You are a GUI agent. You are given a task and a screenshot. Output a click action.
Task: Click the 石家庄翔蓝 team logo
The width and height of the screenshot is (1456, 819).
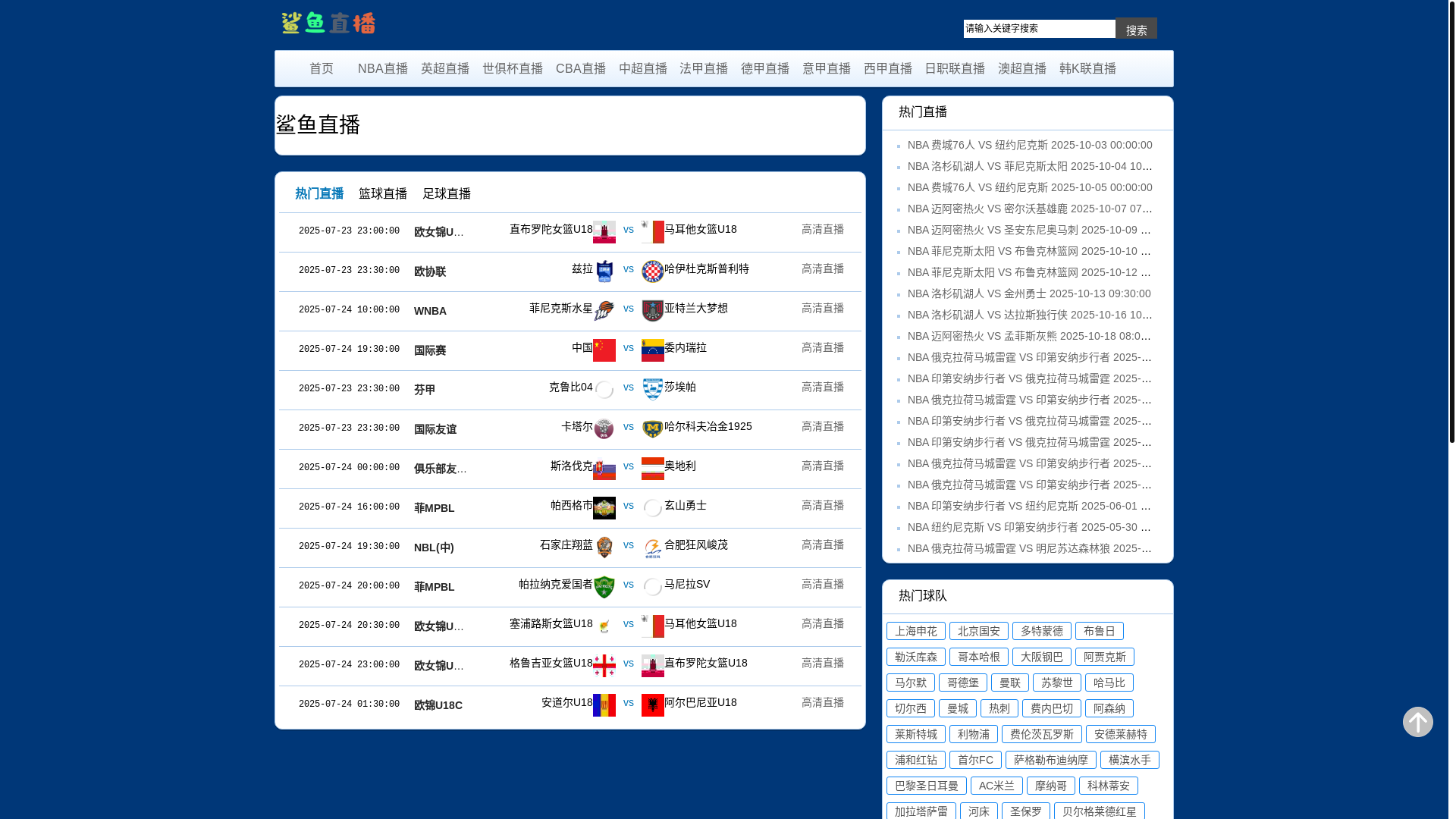[604, 548]
